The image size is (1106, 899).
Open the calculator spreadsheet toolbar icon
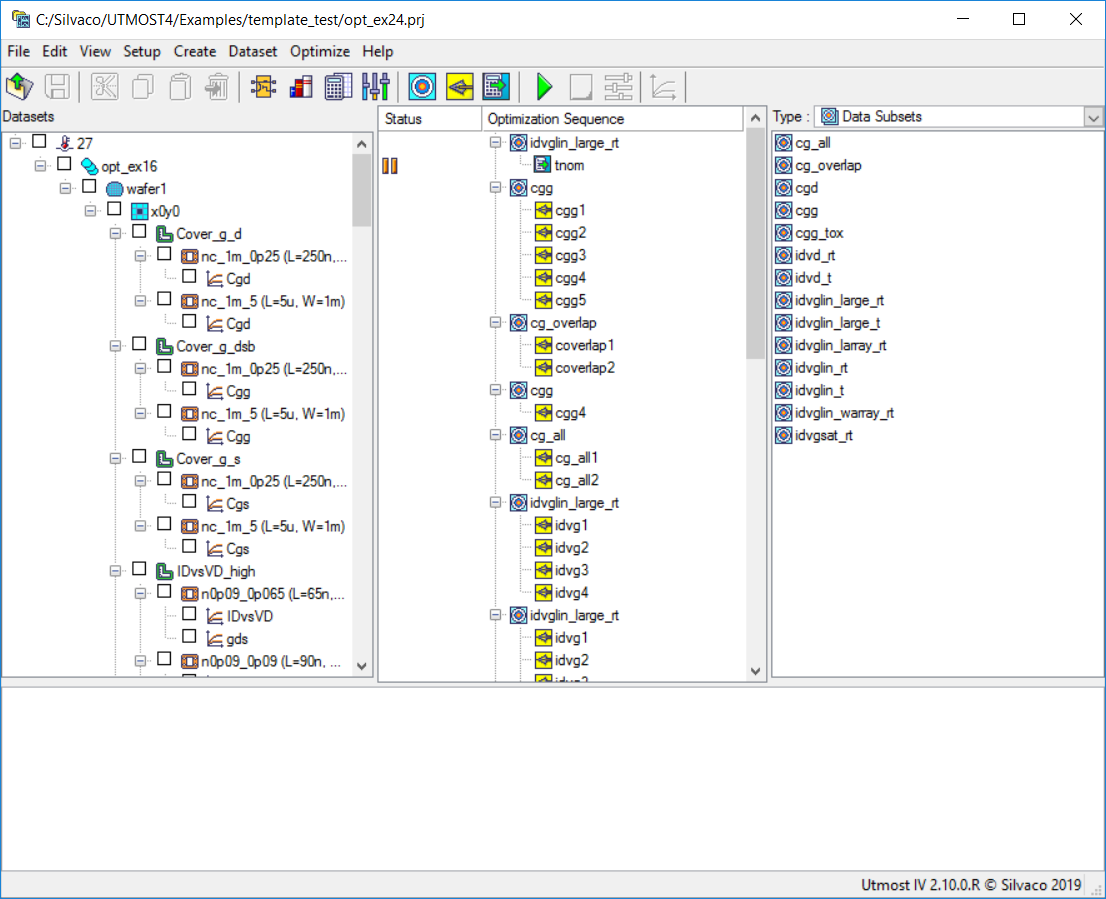[339, 87]
